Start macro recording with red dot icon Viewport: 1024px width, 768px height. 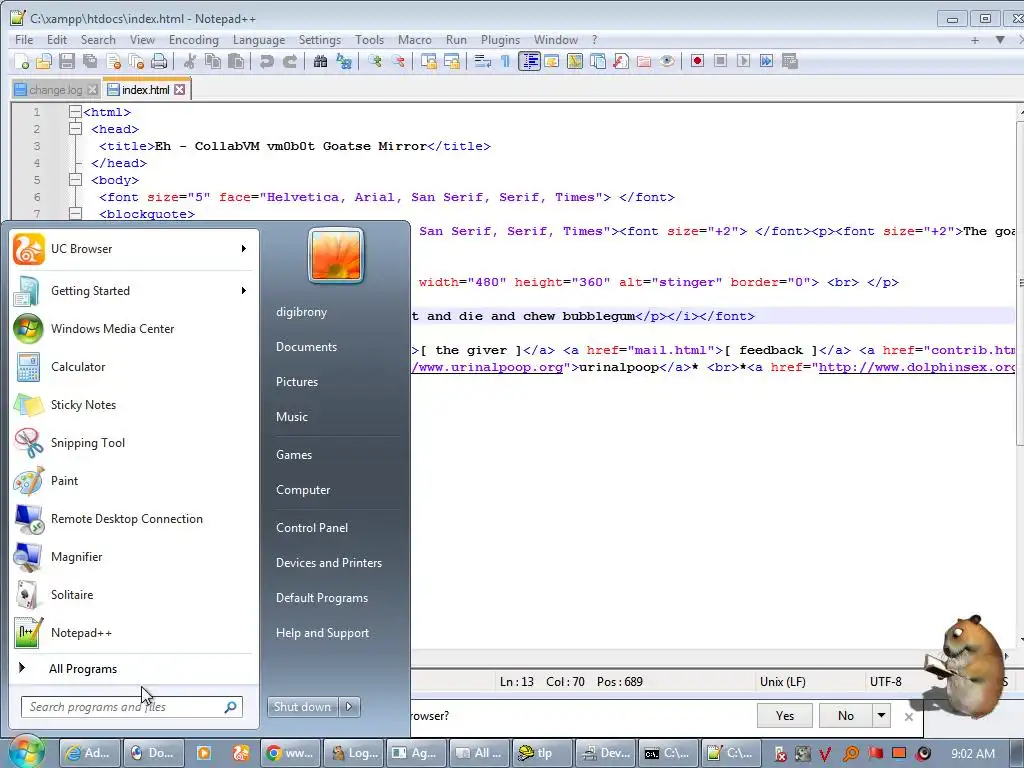tap(697, 61)
